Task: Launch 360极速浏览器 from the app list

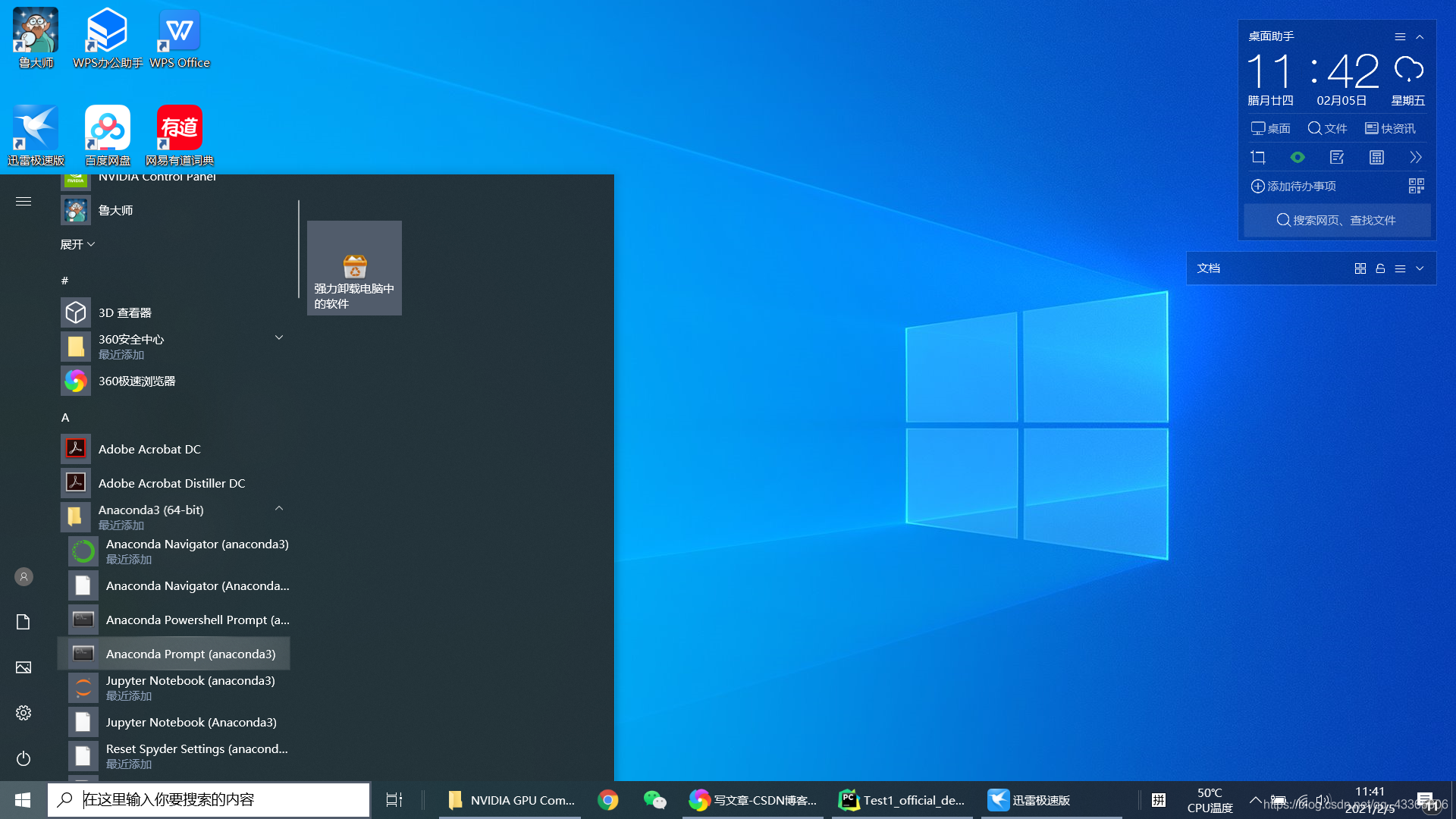Action: pos(174,381)
